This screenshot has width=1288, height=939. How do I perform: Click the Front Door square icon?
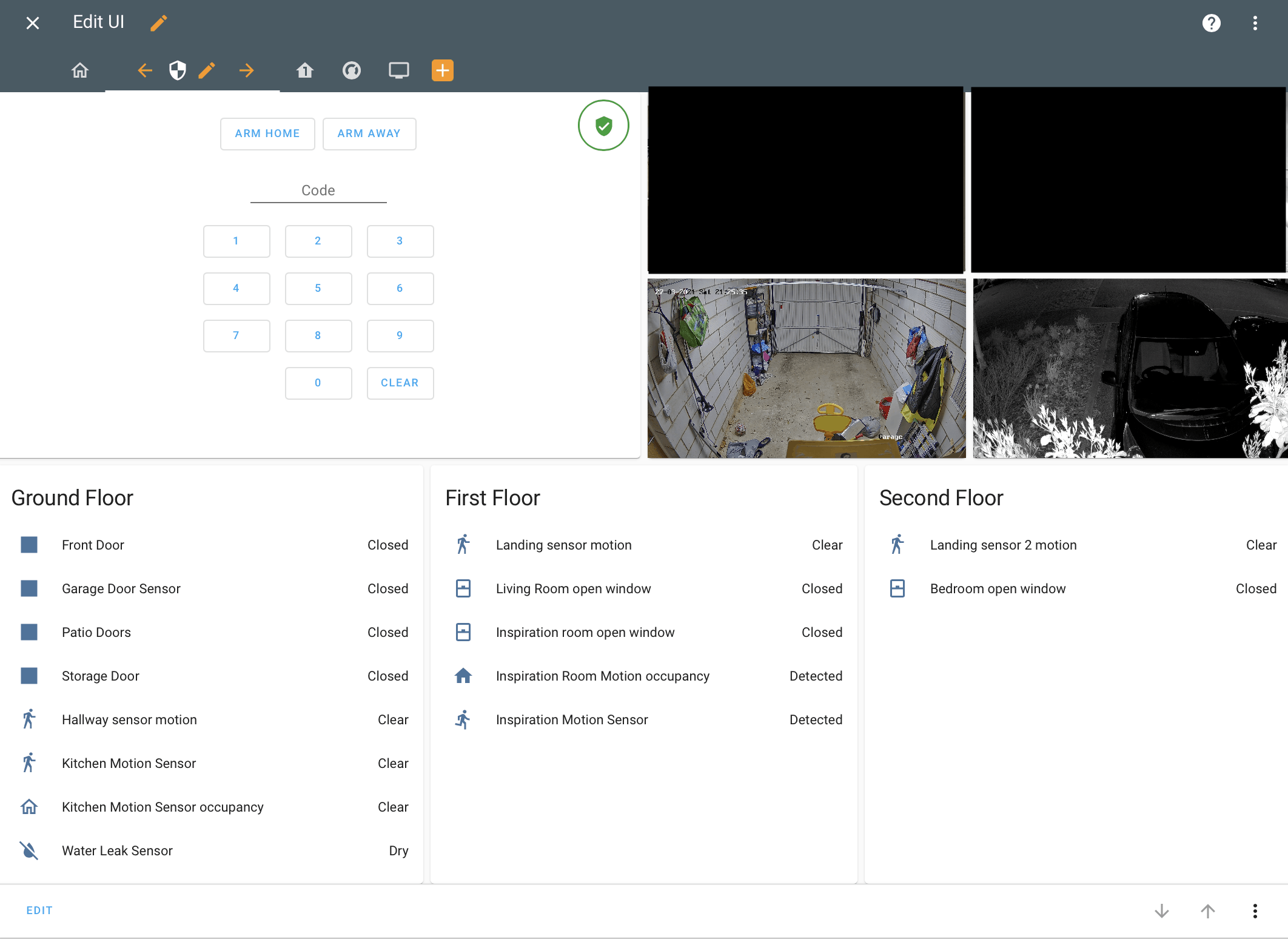click(29, 545)
